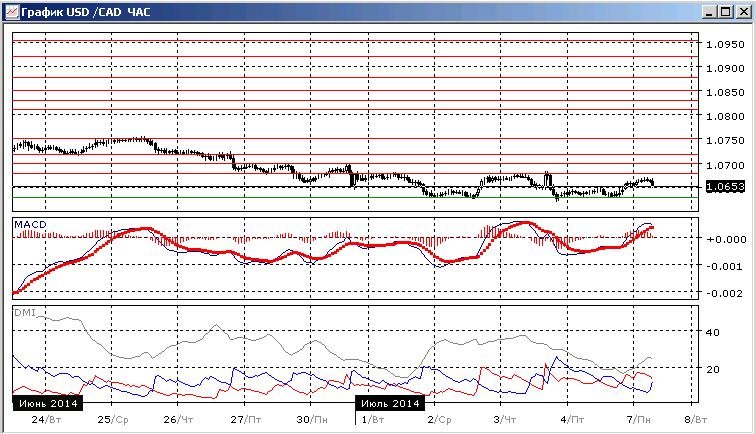756x434 pixels.
Task: Click the +0.000 MACD axis value
Action: [x=726, y=239]
